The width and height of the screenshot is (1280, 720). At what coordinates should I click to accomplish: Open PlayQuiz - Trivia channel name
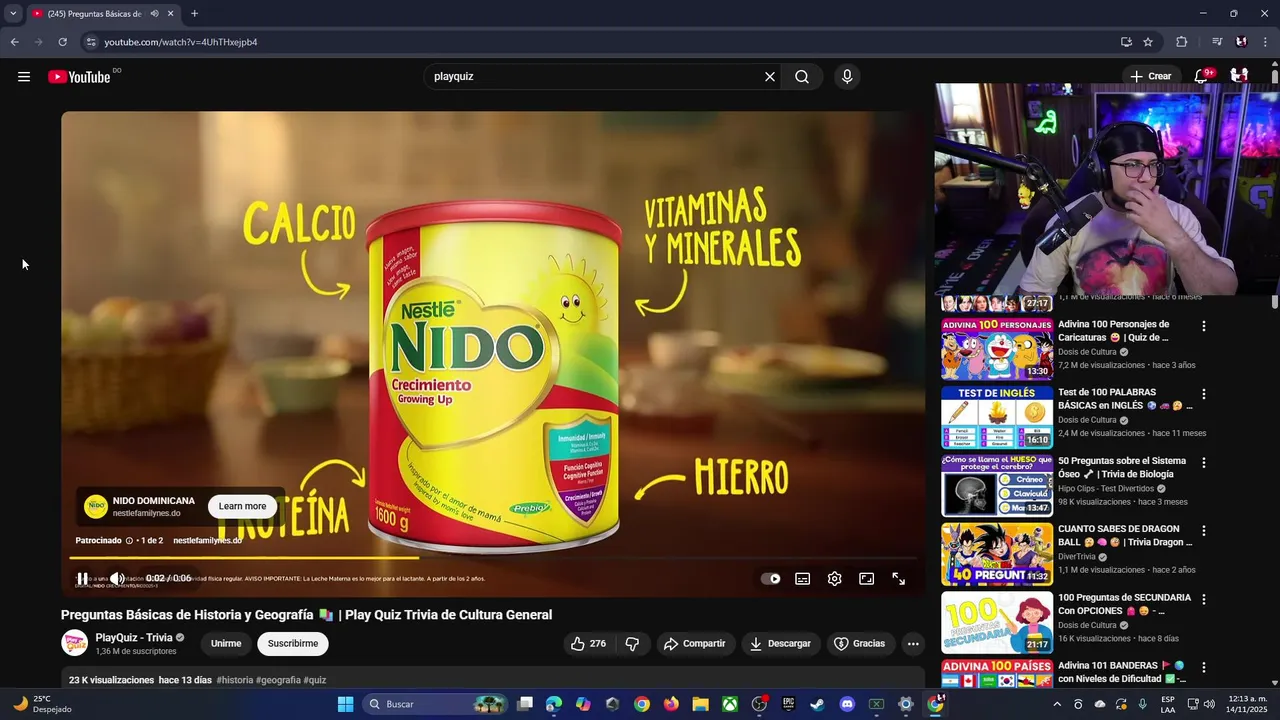coord(134,637)
